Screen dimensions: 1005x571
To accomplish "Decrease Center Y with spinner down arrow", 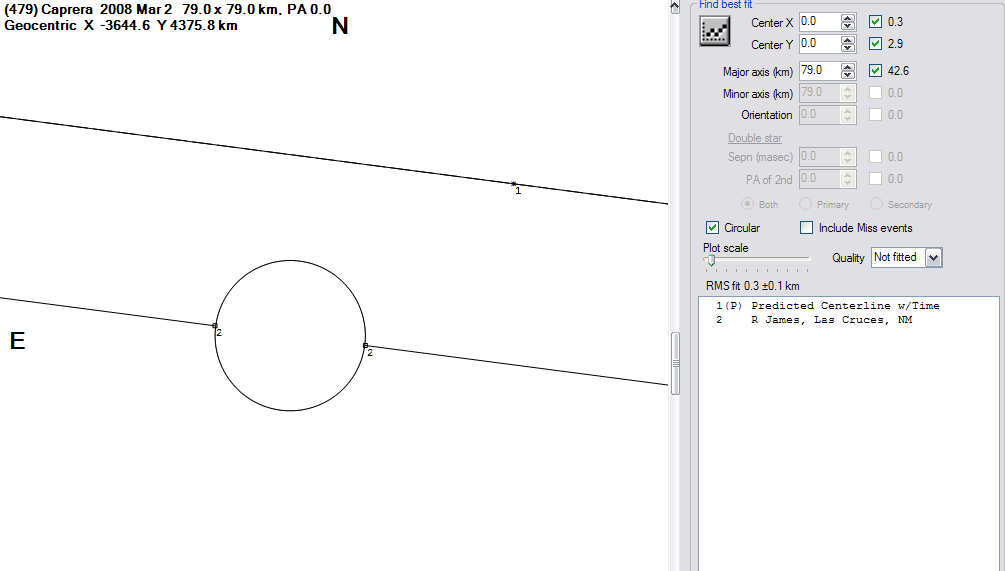I will pyautogui.click(x=848, y=48).
